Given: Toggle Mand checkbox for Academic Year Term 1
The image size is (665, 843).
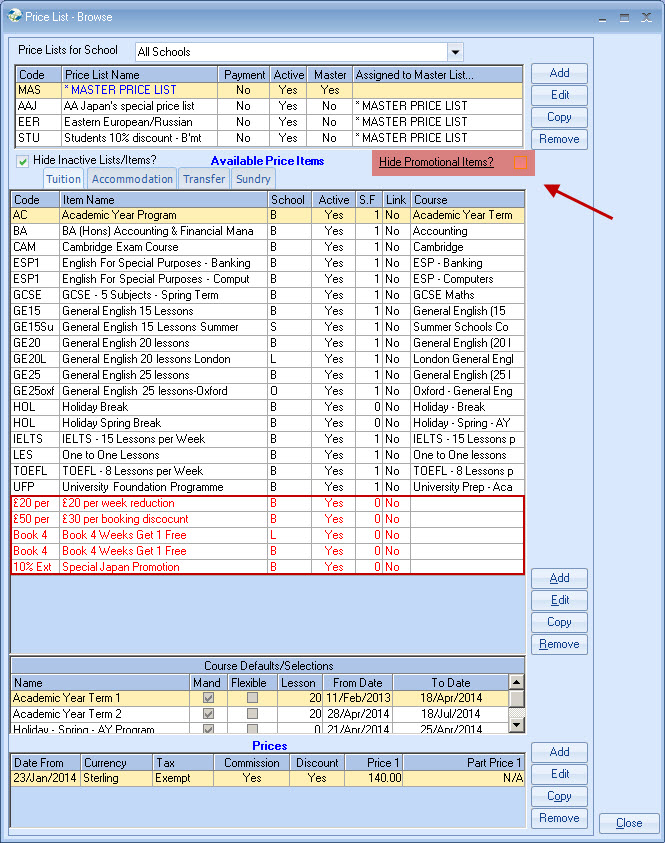Looking at the screenshot, I should pos(209,698).
